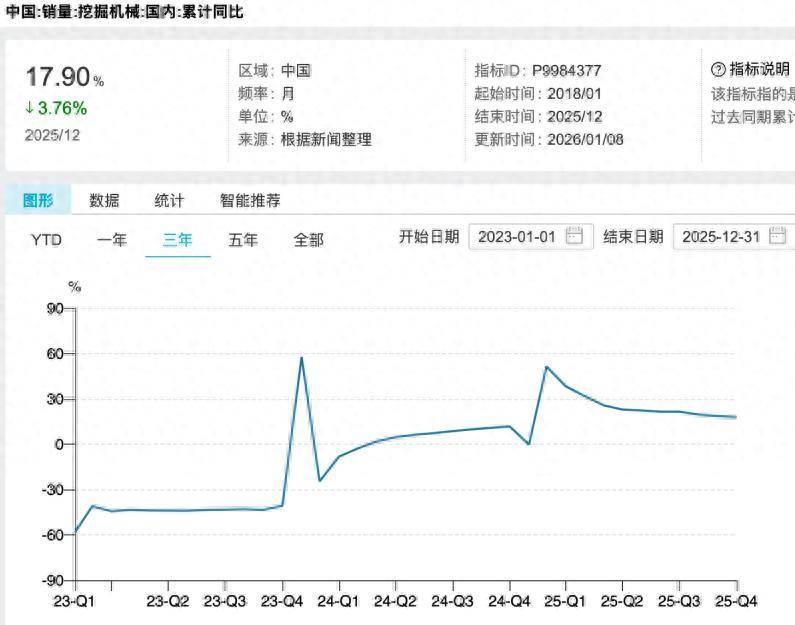
Task: Switch range to 五年
Action: 243,240
